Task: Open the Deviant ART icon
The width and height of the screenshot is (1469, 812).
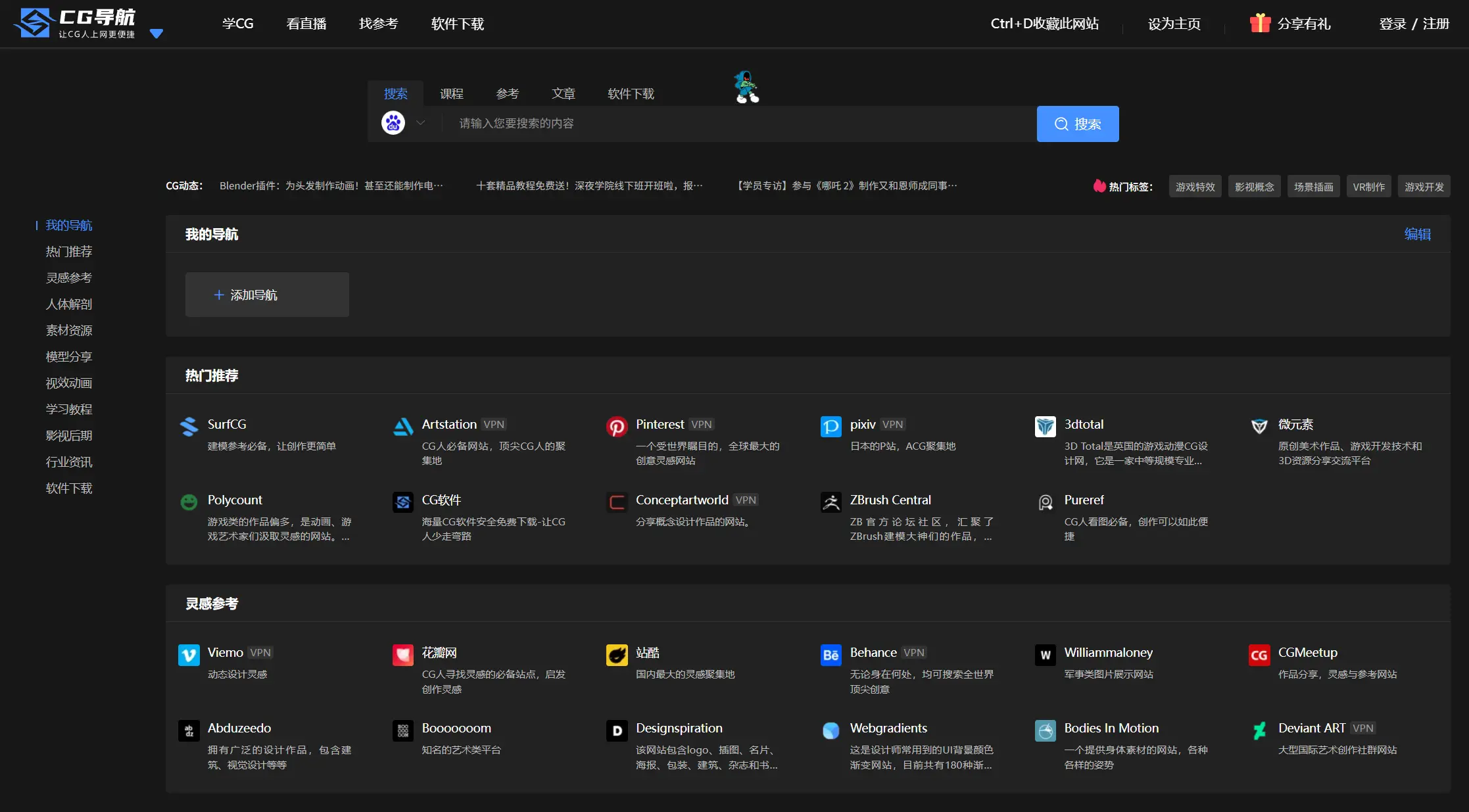Action: tap(1259, 730)
